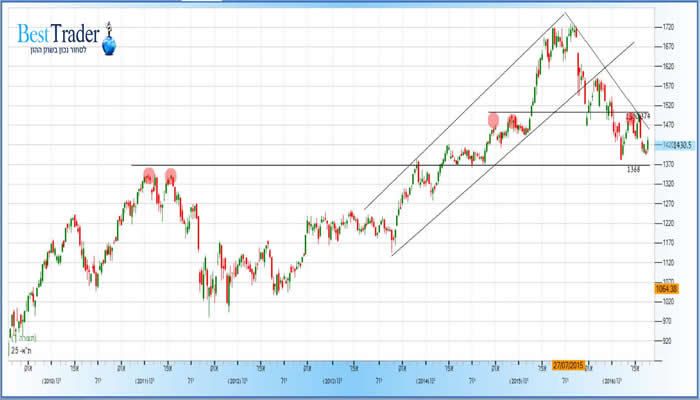The image size is (700, 400).
Task: Click the 1368 support level label
Action: [x=633, y=171]
